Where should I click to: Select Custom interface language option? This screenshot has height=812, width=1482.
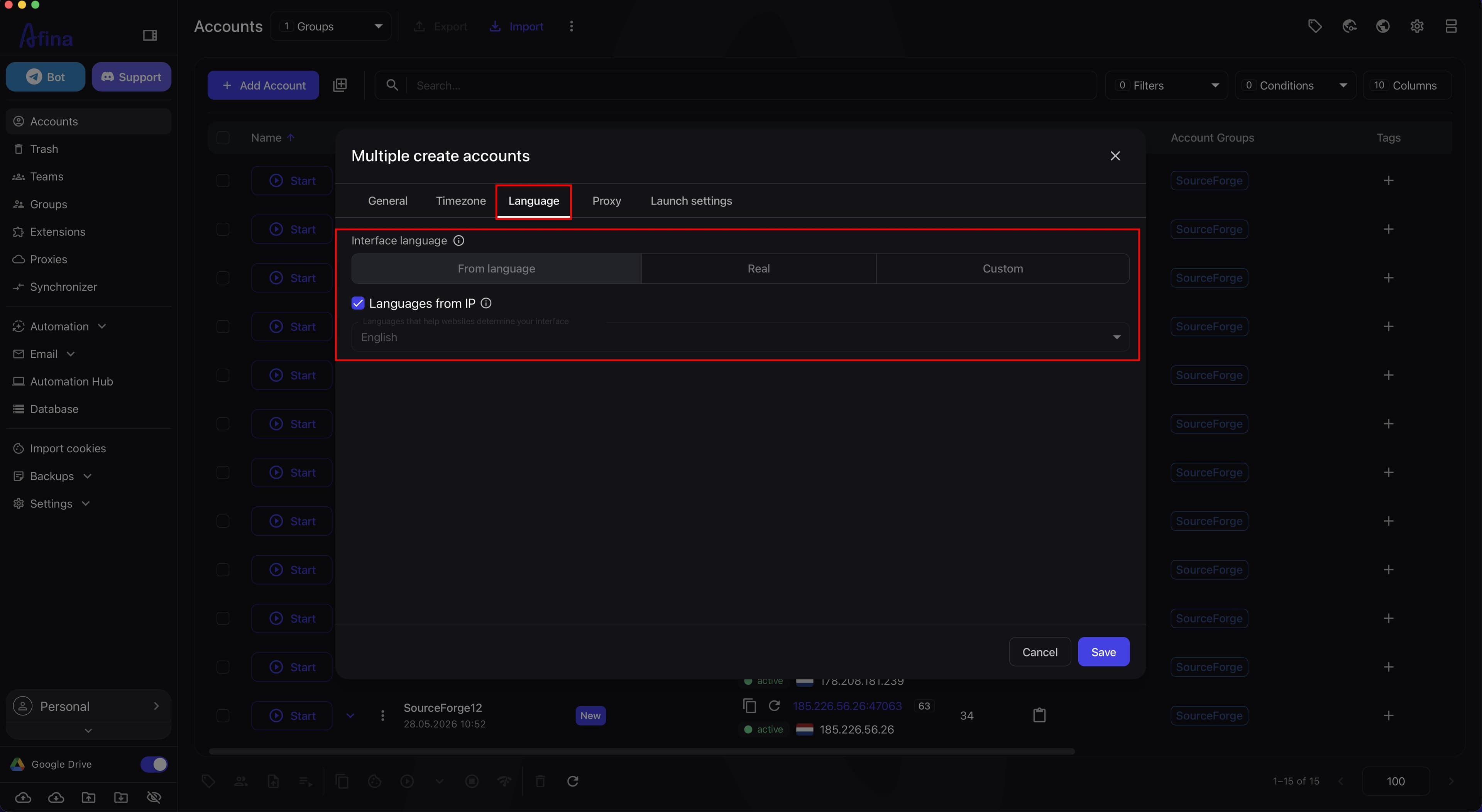pos(1003,269)
